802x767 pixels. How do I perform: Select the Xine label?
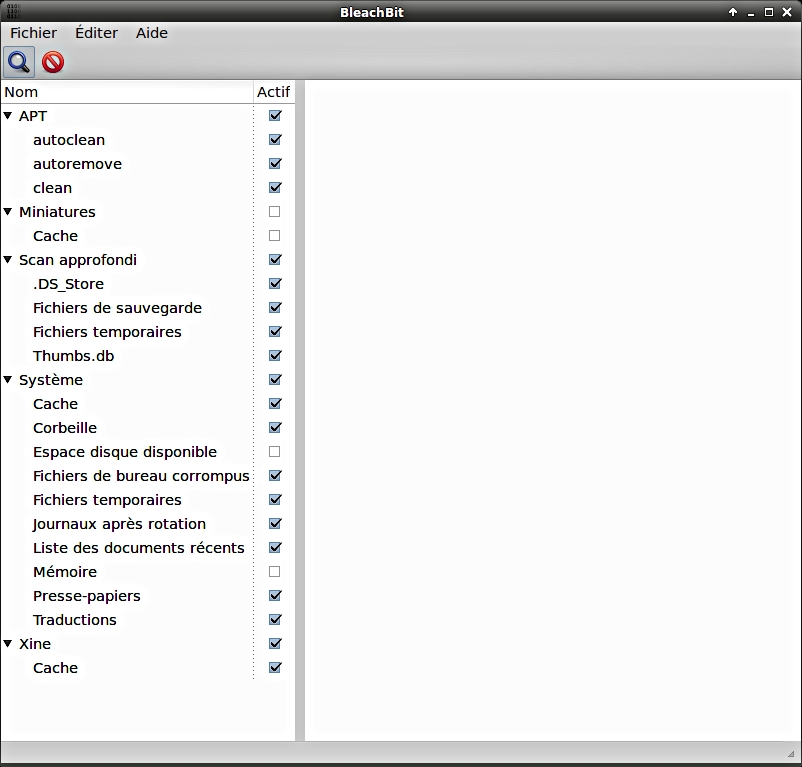click(x=35, y=644)
